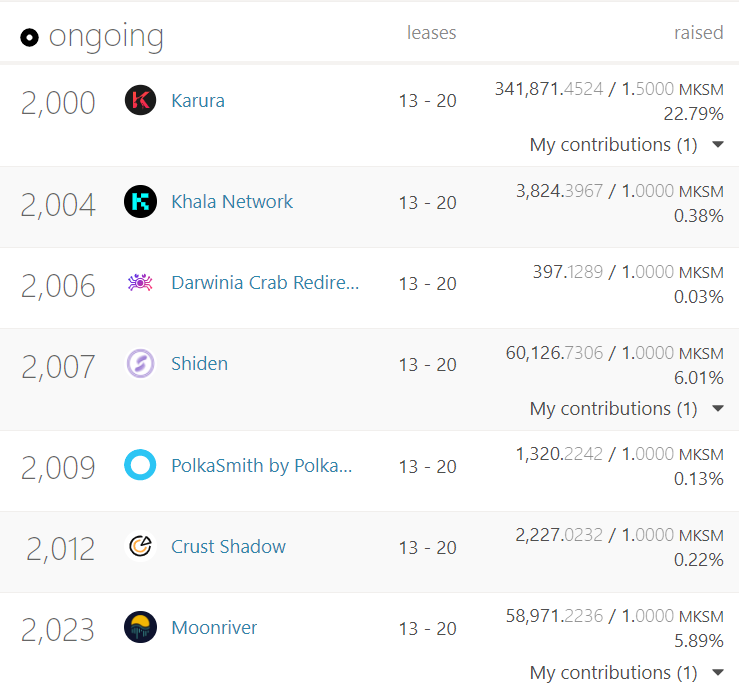Click the Crust Shadow logo icon
The height and width of the screenshot is (694, 739).
point(140,546)
